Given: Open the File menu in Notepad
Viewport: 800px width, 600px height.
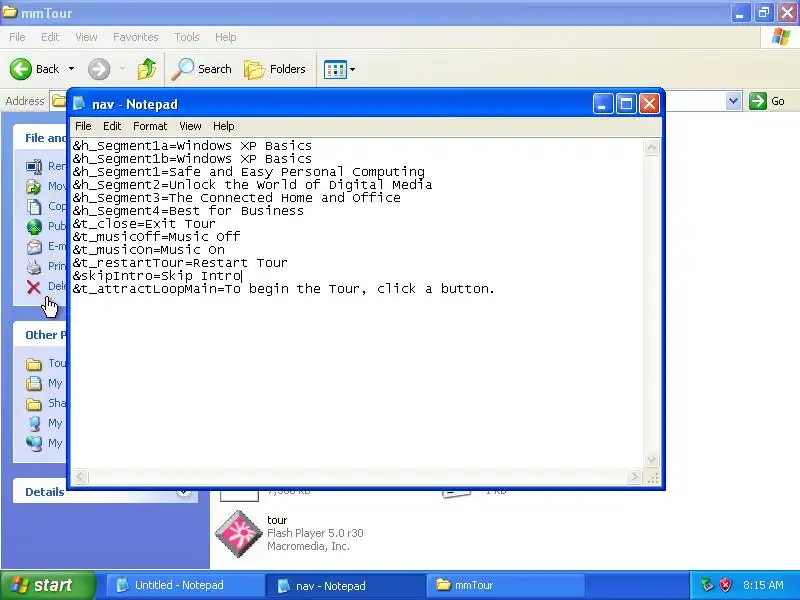Looking at the screenshot, I should tap(83, 126).
